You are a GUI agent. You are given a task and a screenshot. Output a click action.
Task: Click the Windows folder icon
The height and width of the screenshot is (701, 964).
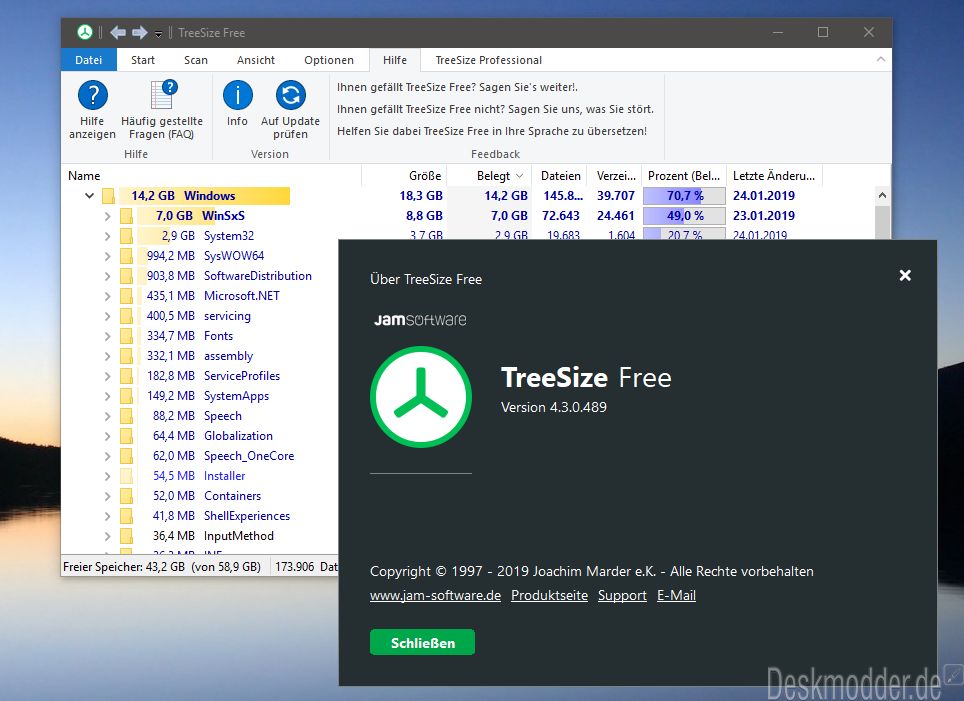click(x=109, y=196)
